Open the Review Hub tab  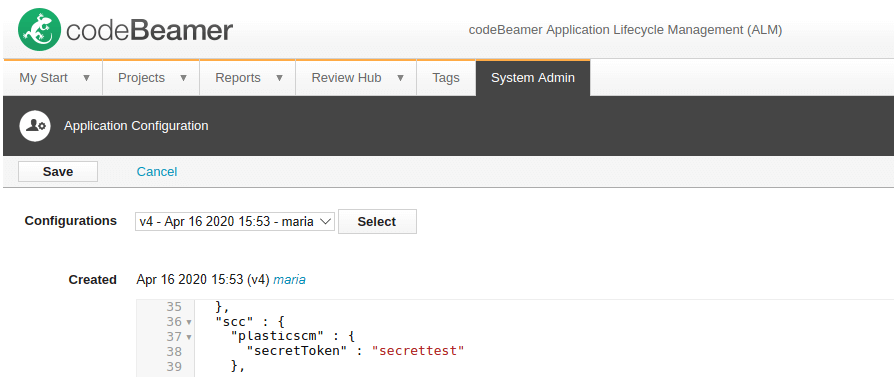pyautogui.click(x=346, y=78)
